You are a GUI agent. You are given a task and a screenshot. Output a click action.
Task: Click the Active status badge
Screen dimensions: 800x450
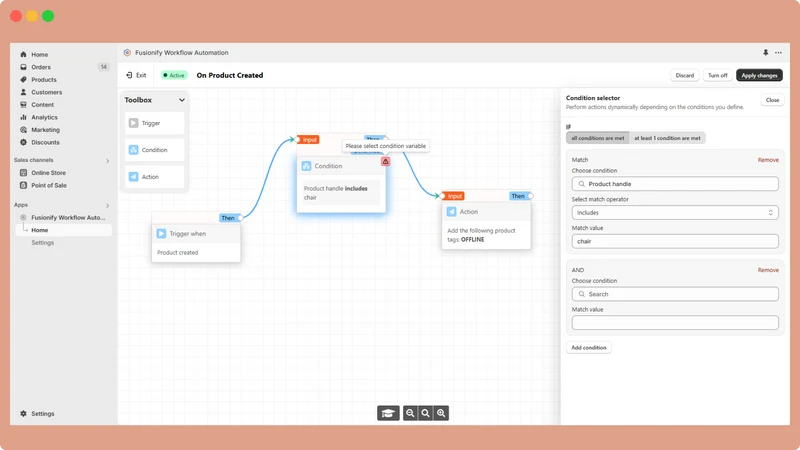pos(173,76)
